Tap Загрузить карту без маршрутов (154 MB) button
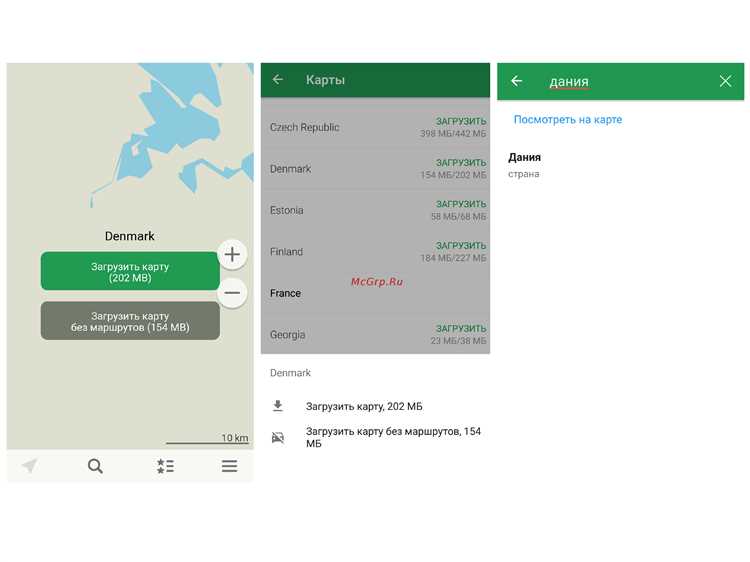Screen dimensions: 750x562 coord(130,321)
